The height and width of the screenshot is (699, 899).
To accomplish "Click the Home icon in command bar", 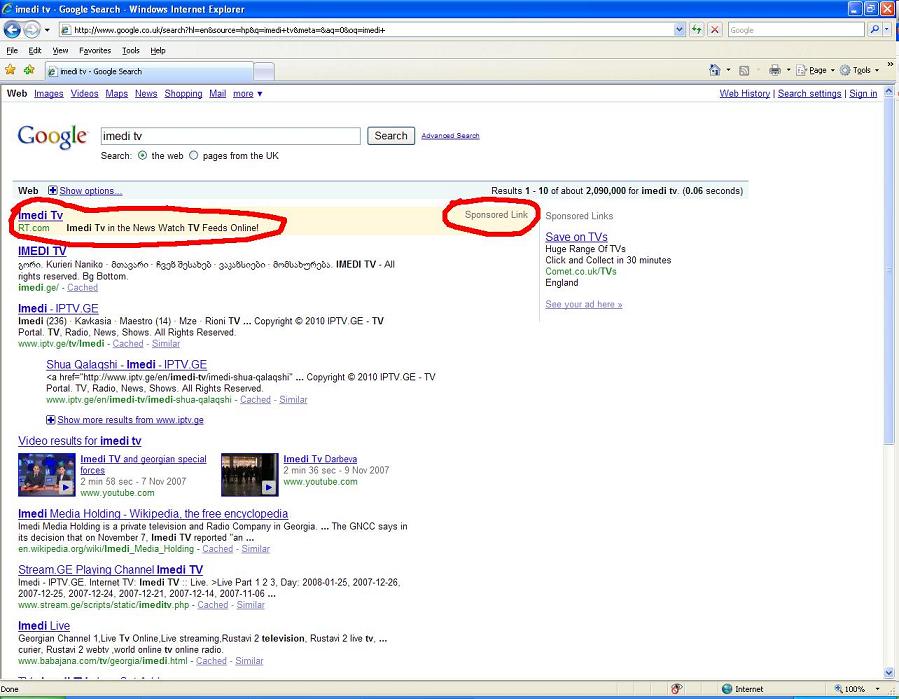I will tap(714, 70).
